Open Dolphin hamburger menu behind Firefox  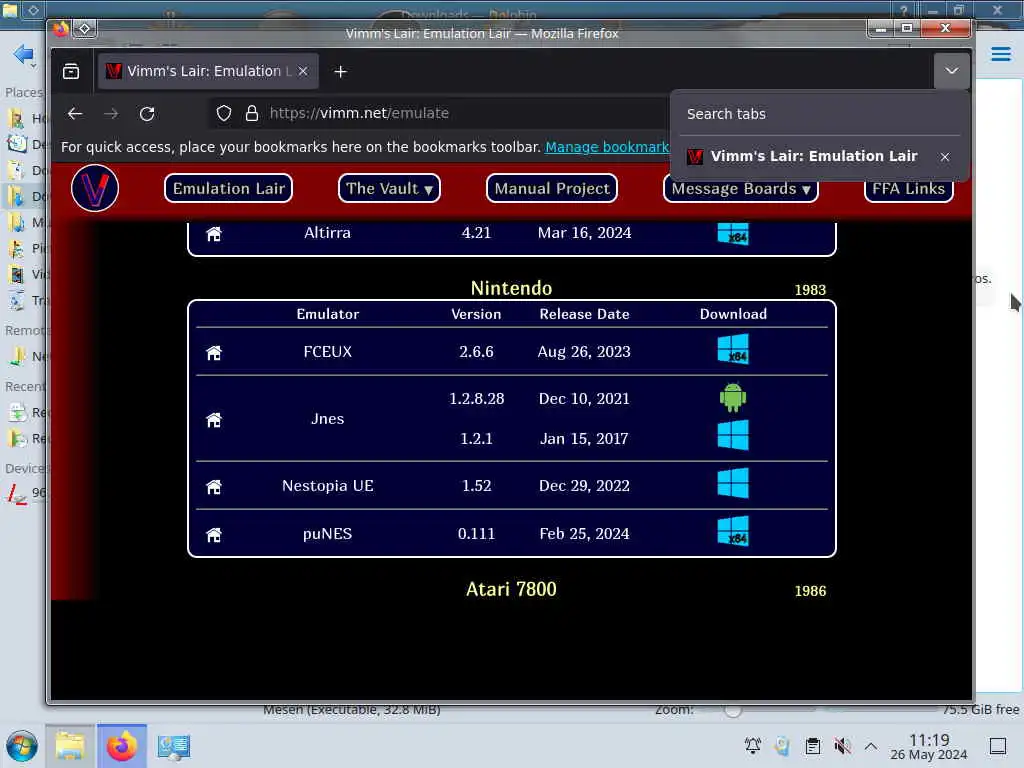1000,54
